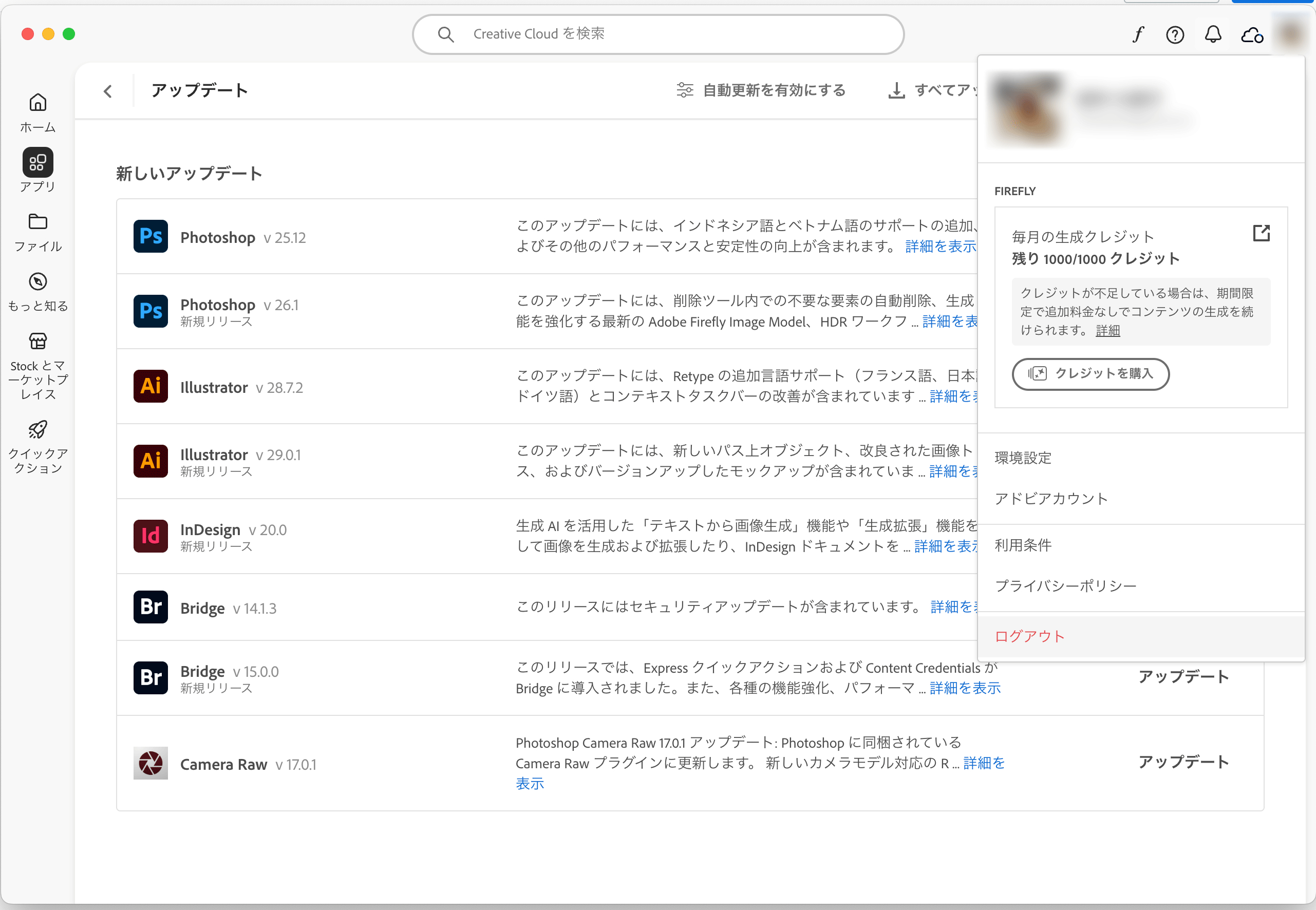Open the Home (ホーム) sidebar section
This screenshot has height=910, width=1316.
[37, 113]
